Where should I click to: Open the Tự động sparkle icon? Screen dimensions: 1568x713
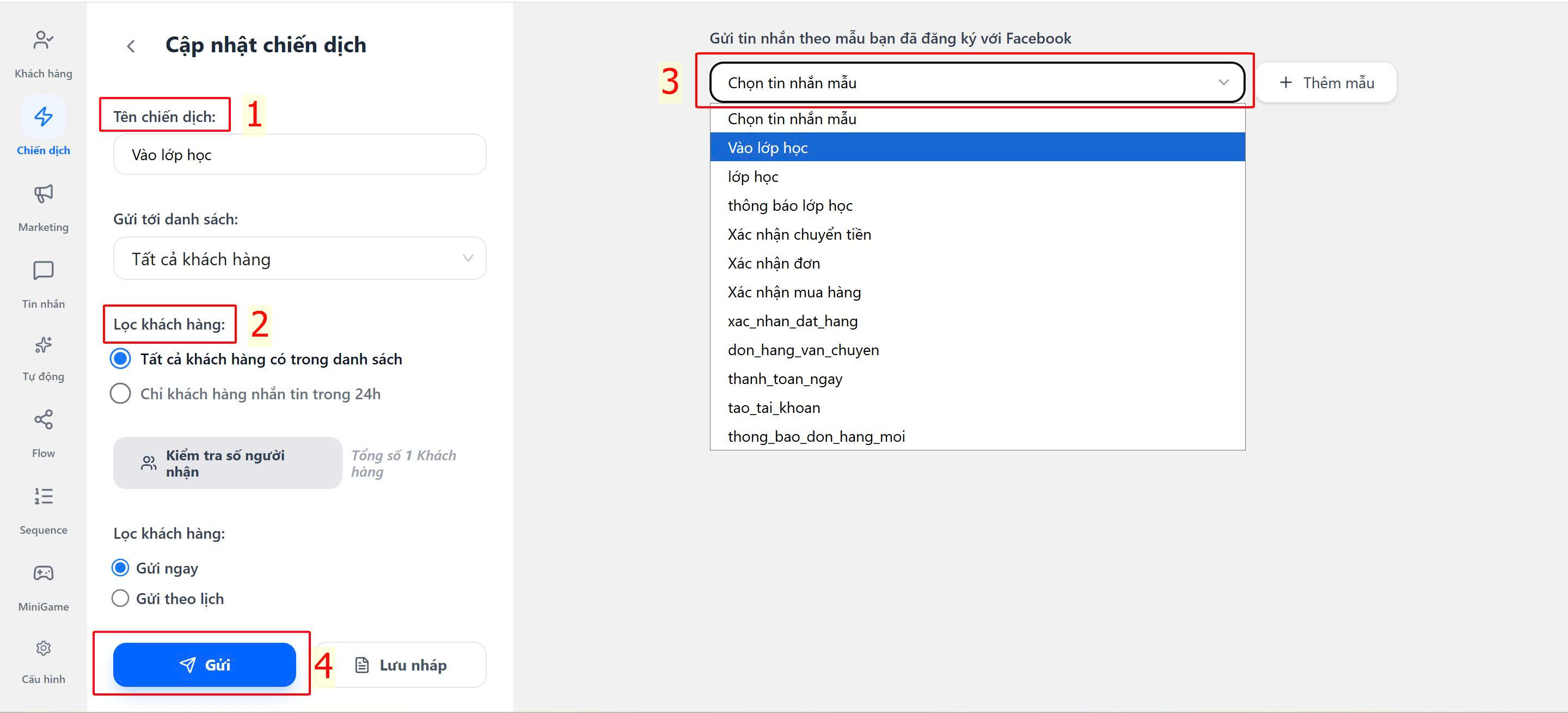(43, 345)
